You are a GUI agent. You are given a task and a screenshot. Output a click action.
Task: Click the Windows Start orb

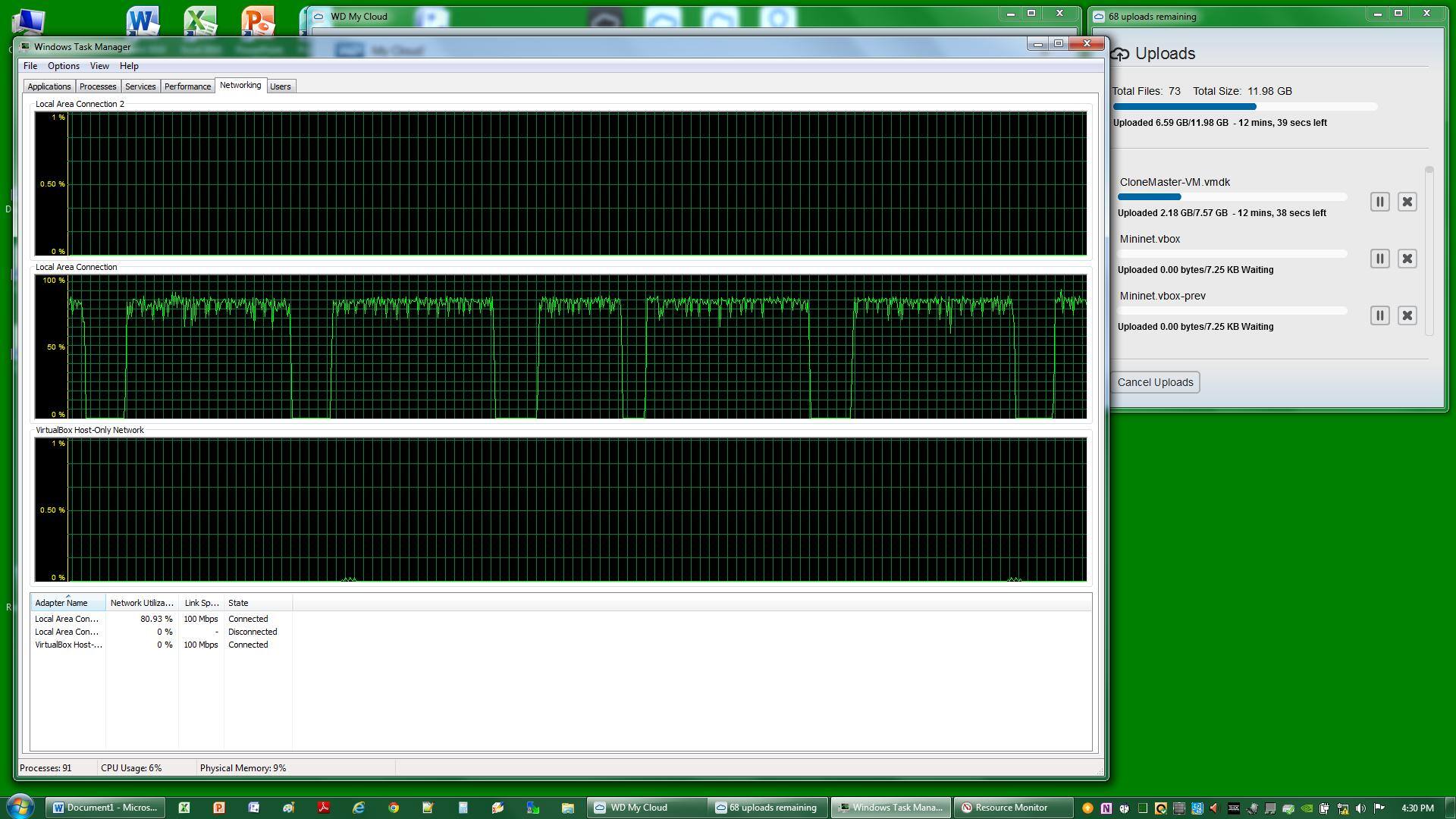tap(20, 806)
